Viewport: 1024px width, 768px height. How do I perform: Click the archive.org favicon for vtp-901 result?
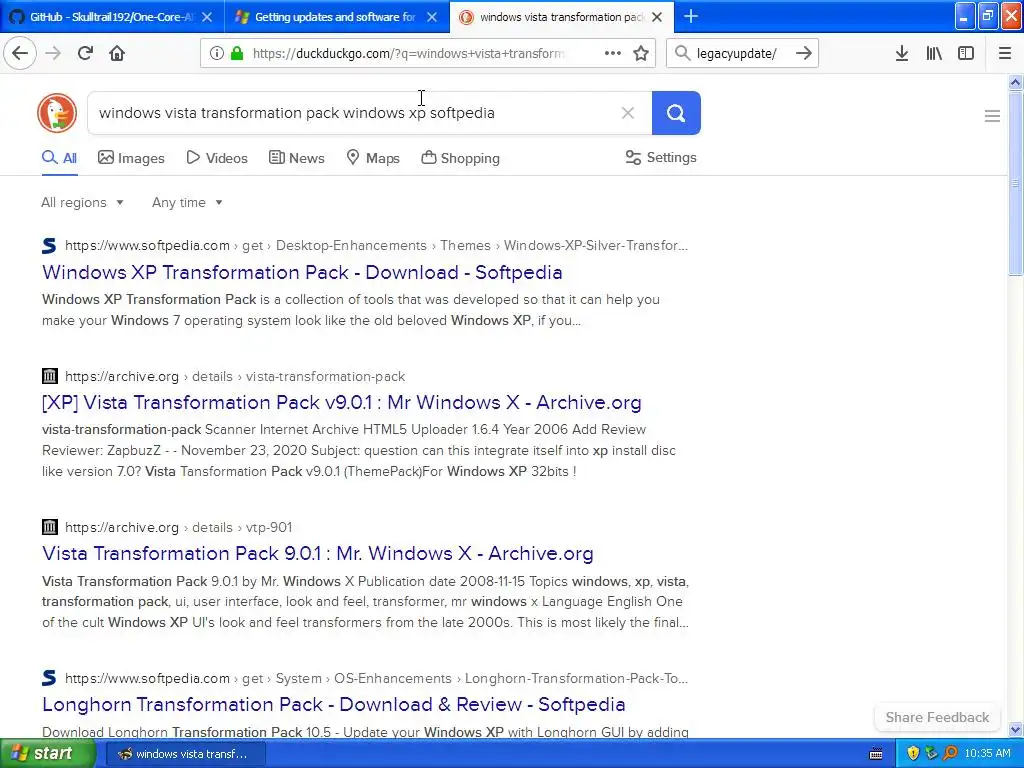(x=50, y=527)
